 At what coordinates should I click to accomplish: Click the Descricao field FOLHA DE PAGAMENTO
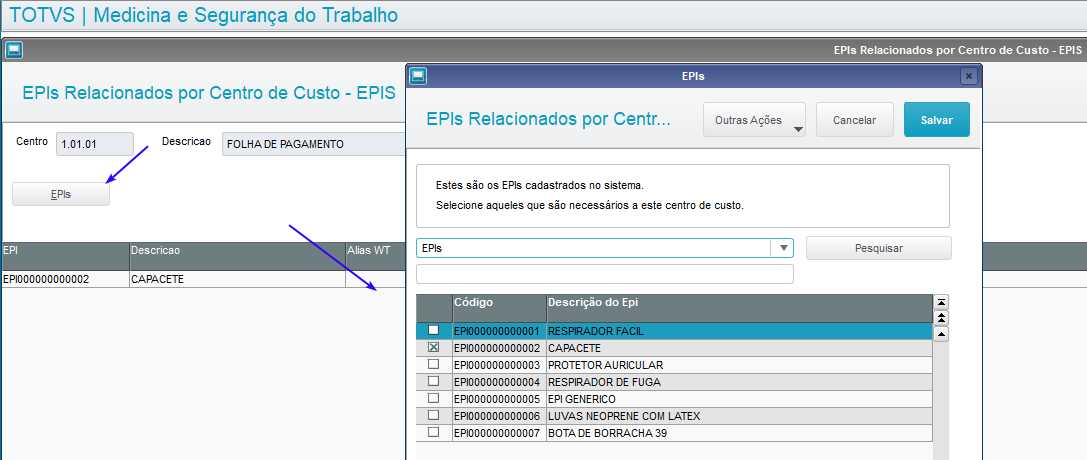[313, 144]
